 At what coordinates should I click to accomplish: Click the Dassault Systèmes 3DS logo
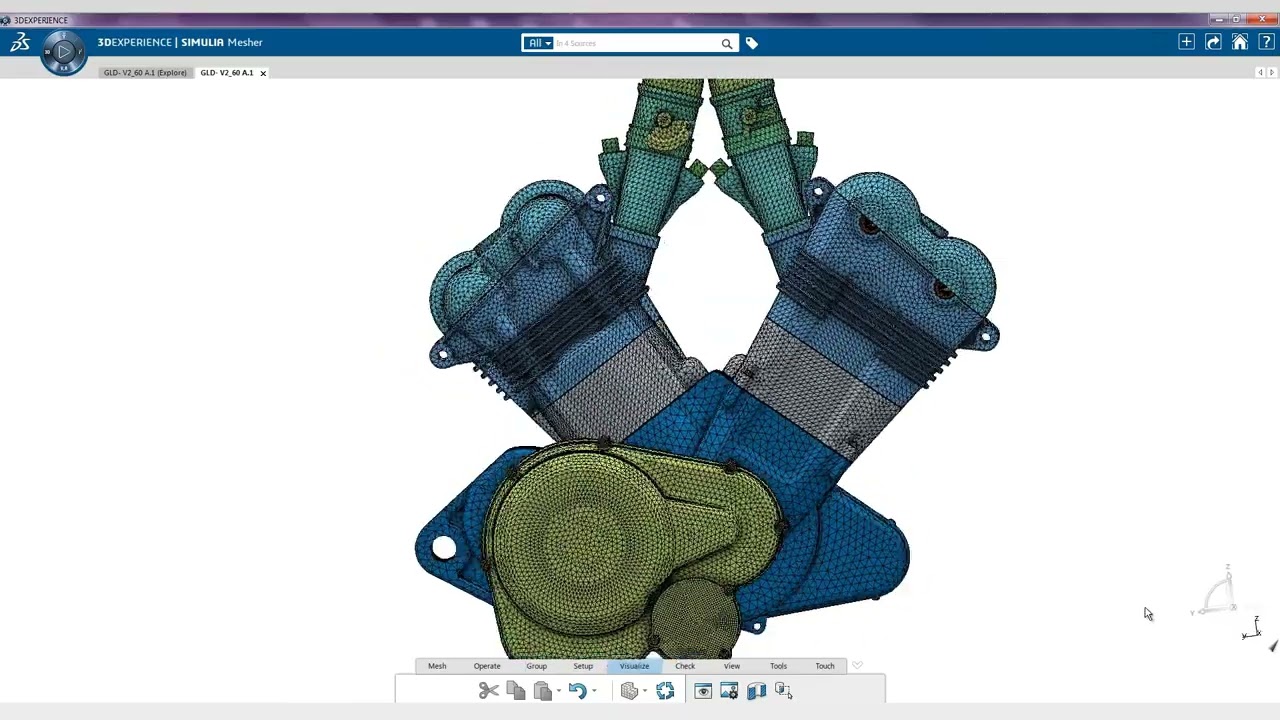point(20,42)
